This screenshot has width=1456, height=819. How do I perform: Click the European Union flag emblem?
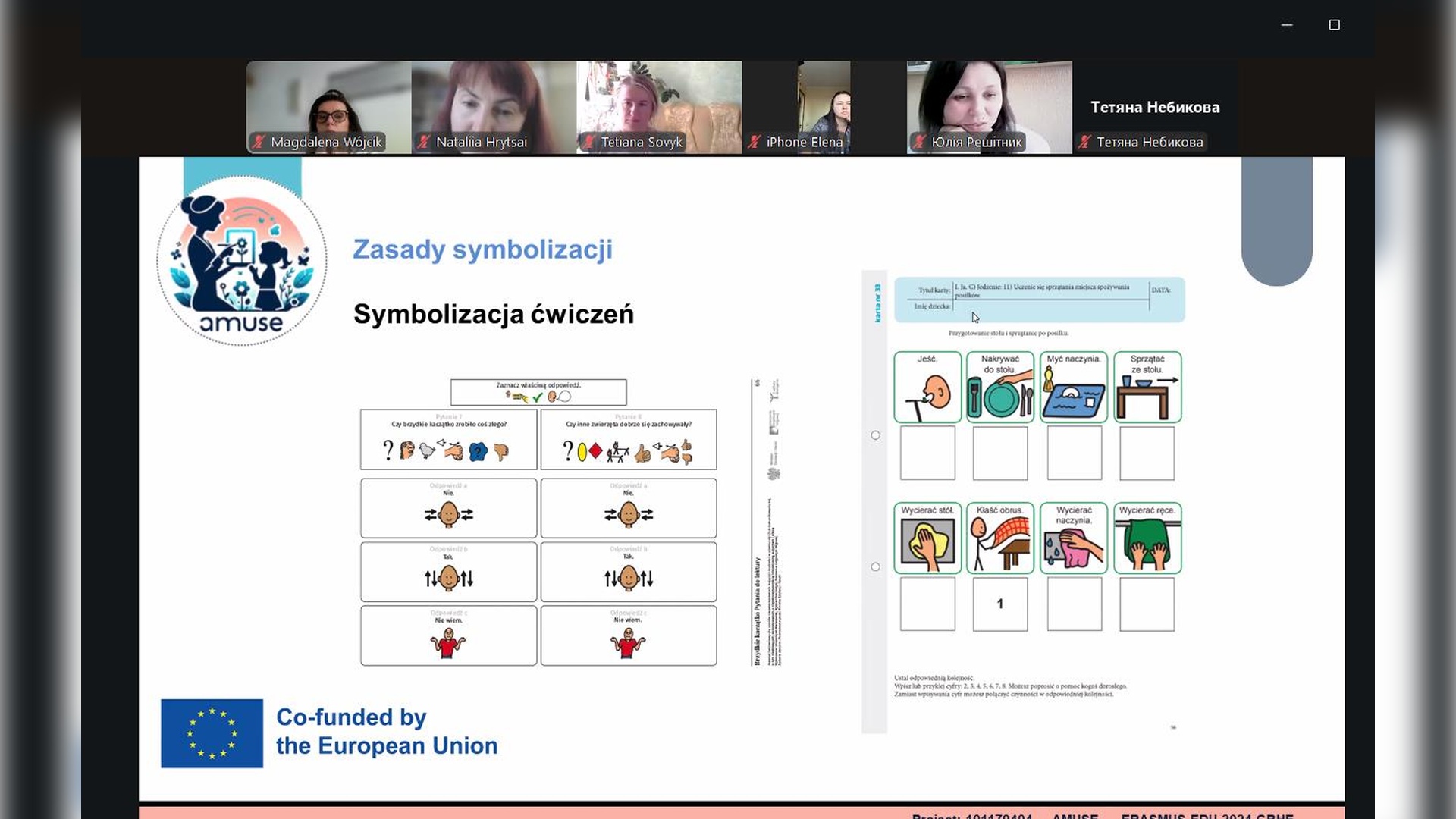coord(212,733)
